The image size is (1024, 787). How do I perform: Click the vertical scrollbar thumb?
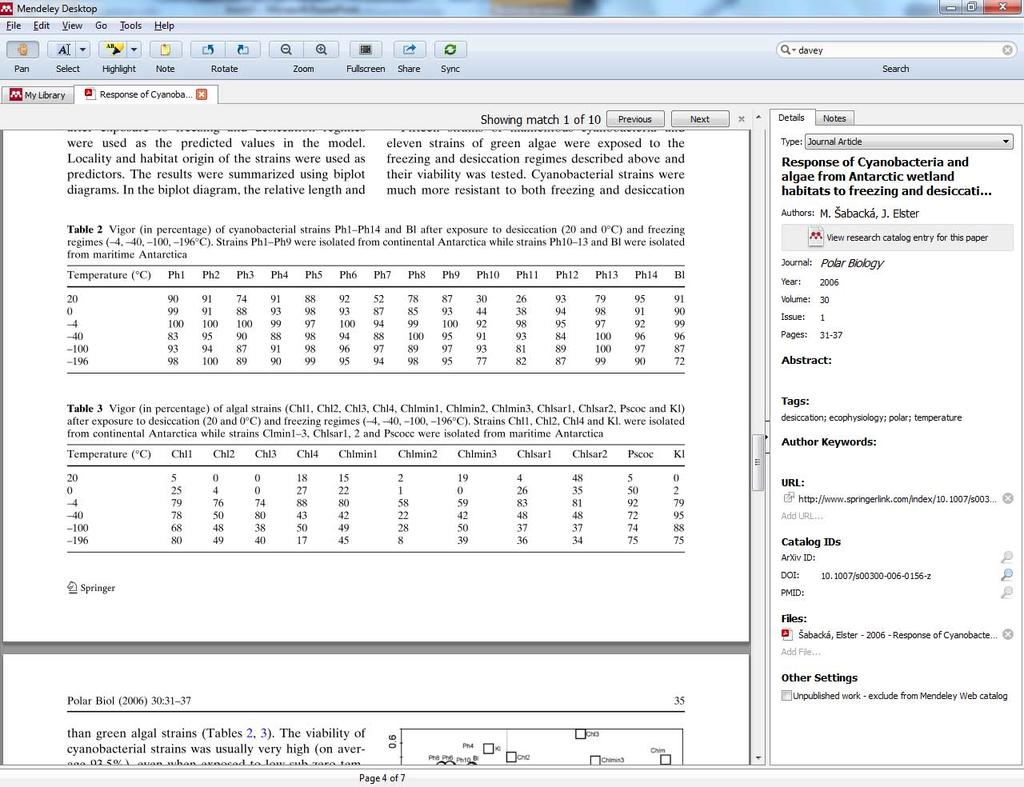(x=758, y=462)
